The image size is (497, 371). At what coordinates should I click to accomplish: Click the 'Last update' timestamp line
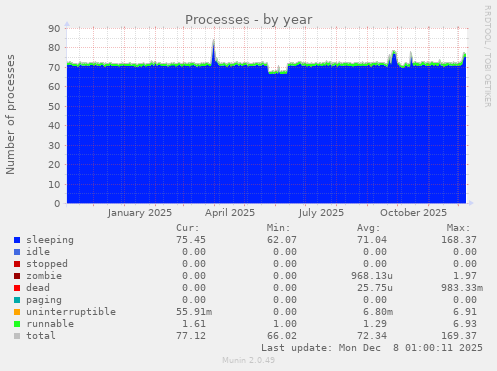[x=372, y=348]
